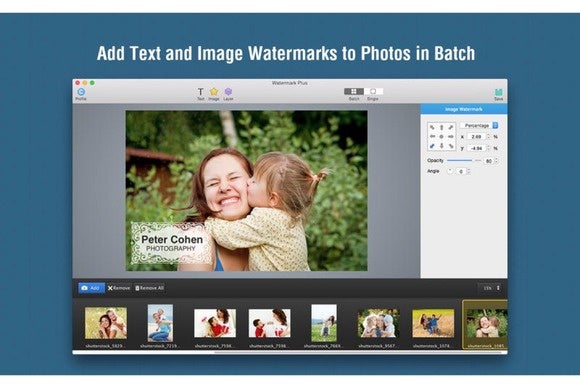Anchor watermark to top-right position
Image resolution: width=580 pixels, height=388 pixels.
pyautogui.click(x=451, y=127)
